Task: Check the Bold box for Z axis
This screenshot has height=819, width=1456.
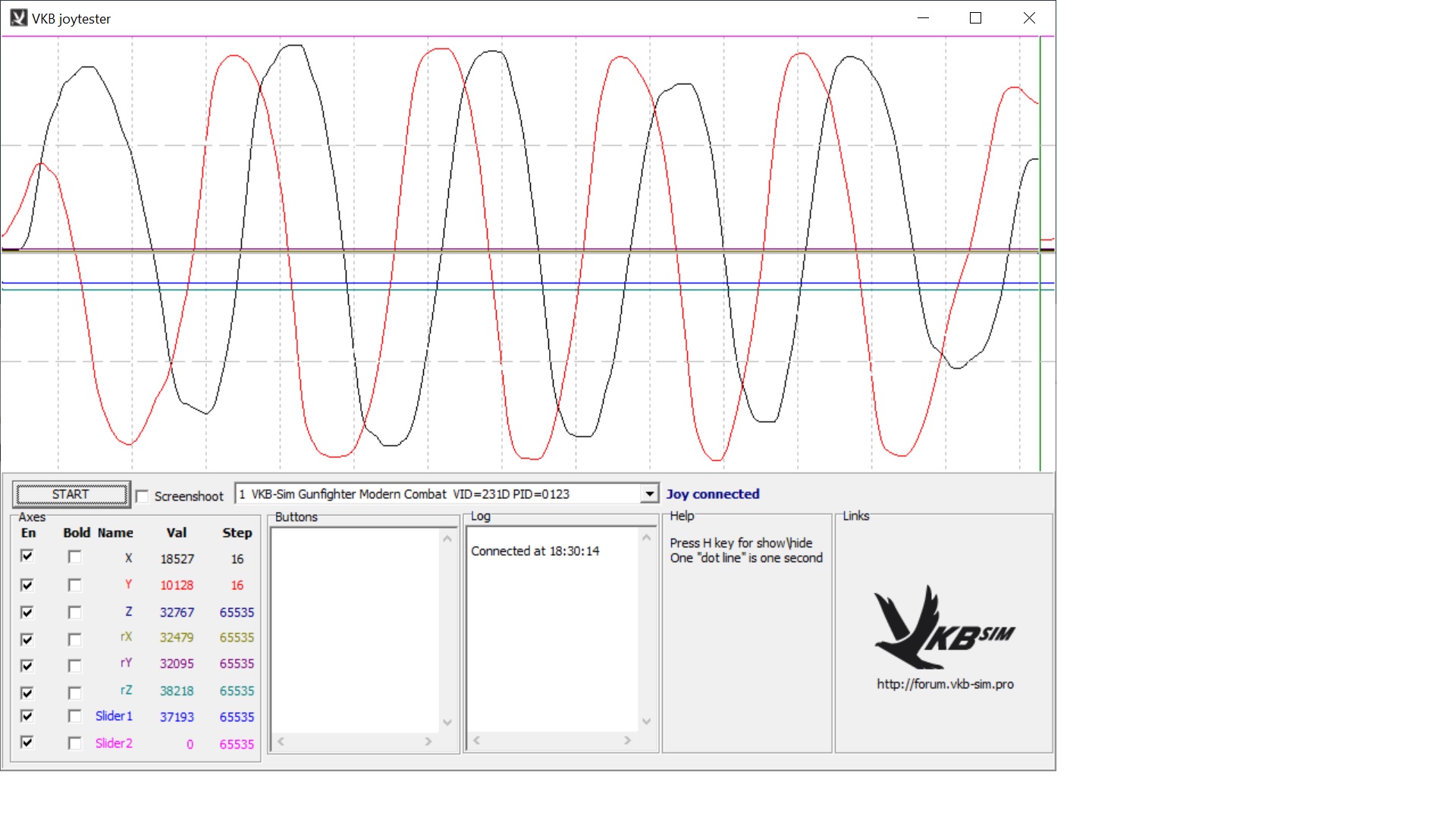Action: pos(74,612)
